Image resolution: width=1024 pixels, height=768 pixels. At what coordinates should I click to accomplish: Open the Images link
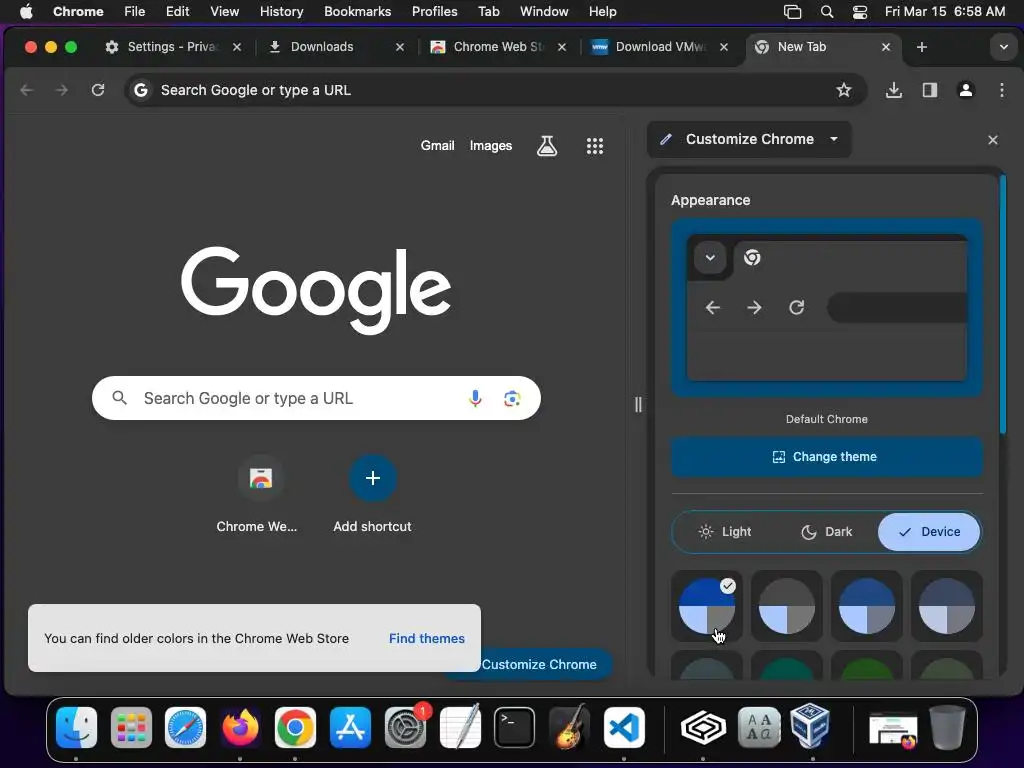(x=490, y=146)
